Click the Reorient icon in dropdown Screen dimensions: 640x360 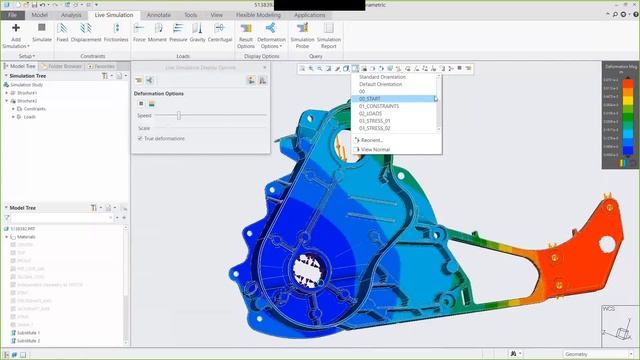[x=356, y=140]
